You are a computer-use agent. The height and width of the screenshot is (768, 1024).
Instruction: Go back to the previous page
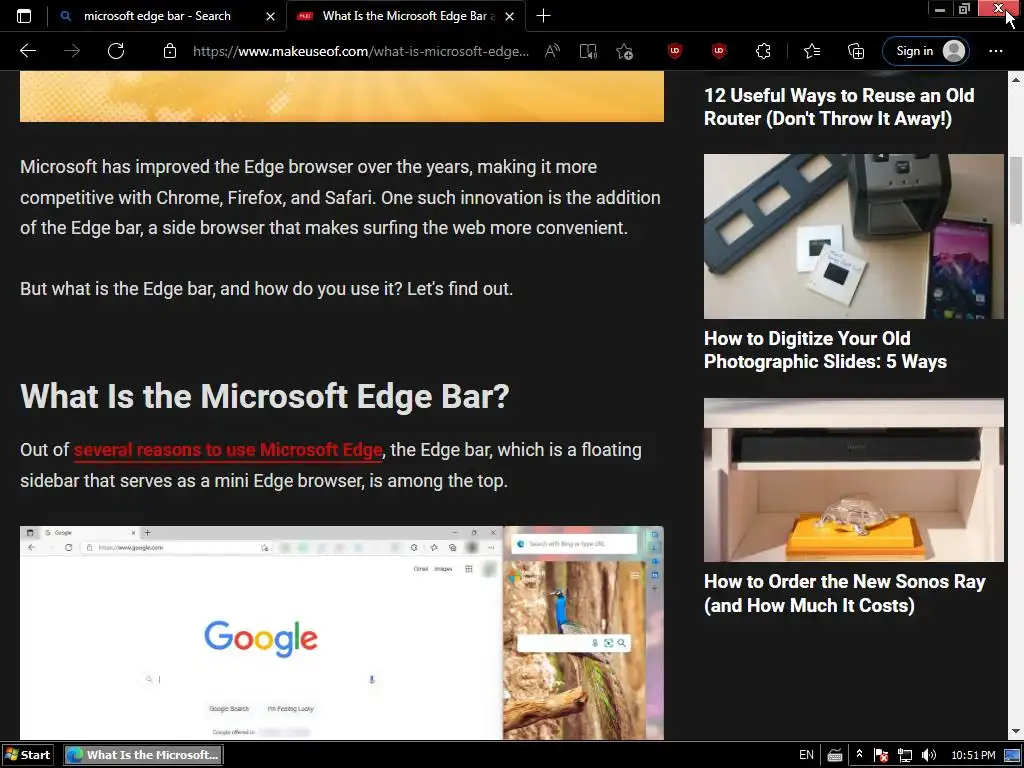click(x=28, y=51)
